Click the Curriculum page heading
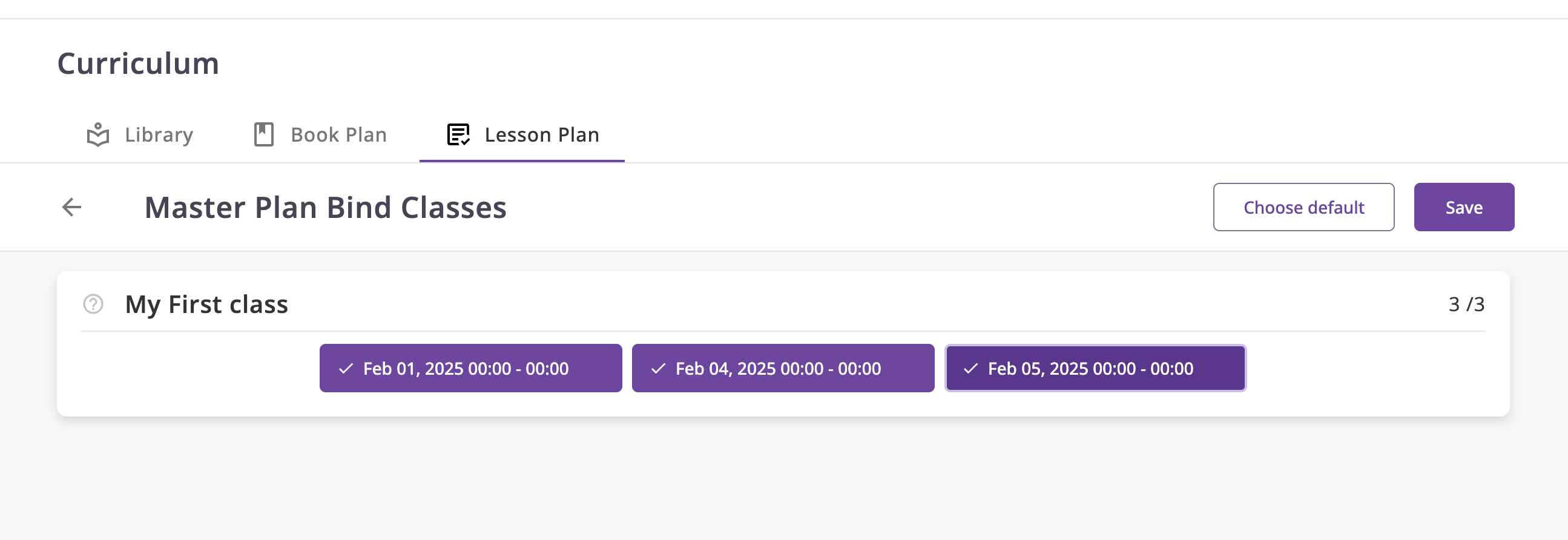Screen dimensions: 1568x540 [x=138, y=64]
